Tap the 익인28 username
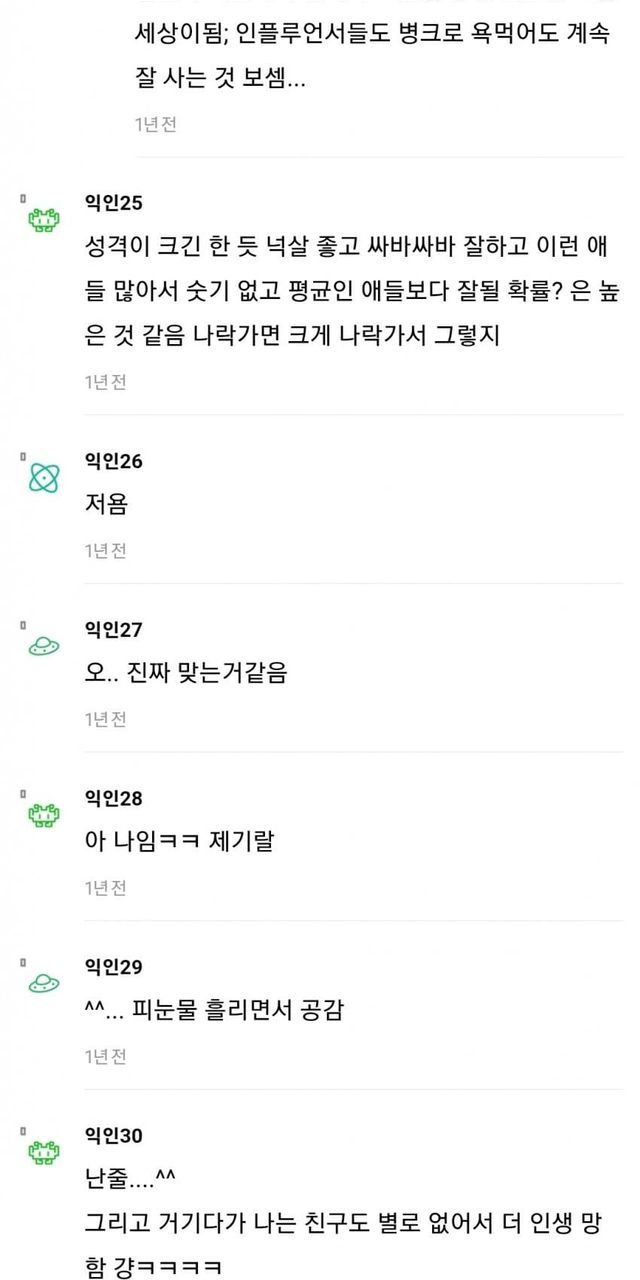Screen dimensions: 640x1280 114,798
